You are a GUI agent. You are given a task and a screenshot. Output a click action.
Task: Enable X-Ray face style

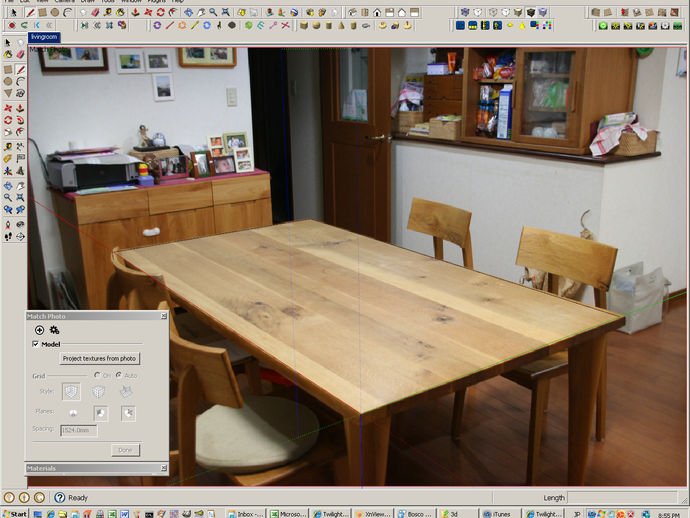pyautogui.click(x=465, y=12)
